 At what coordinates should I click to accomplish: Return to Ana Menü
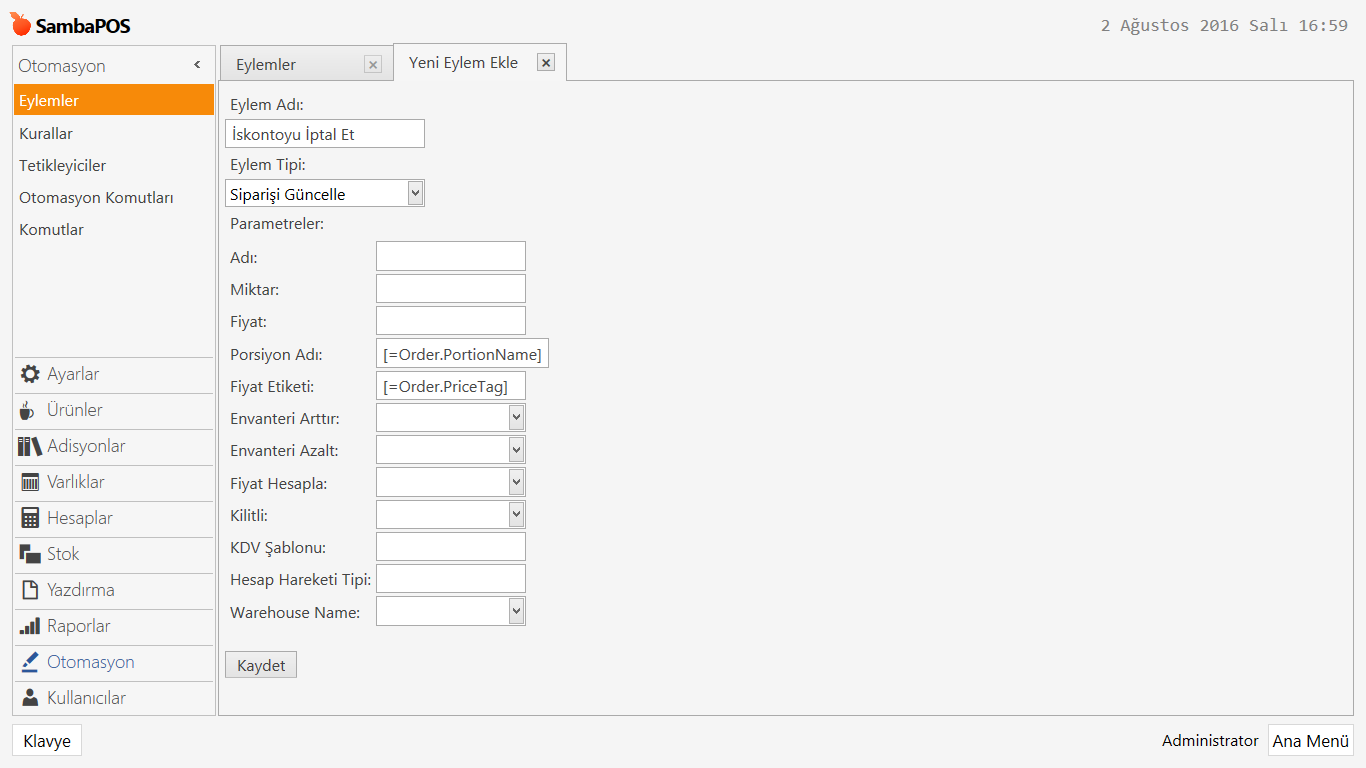pyautogui.click(x=1311, y=740)
